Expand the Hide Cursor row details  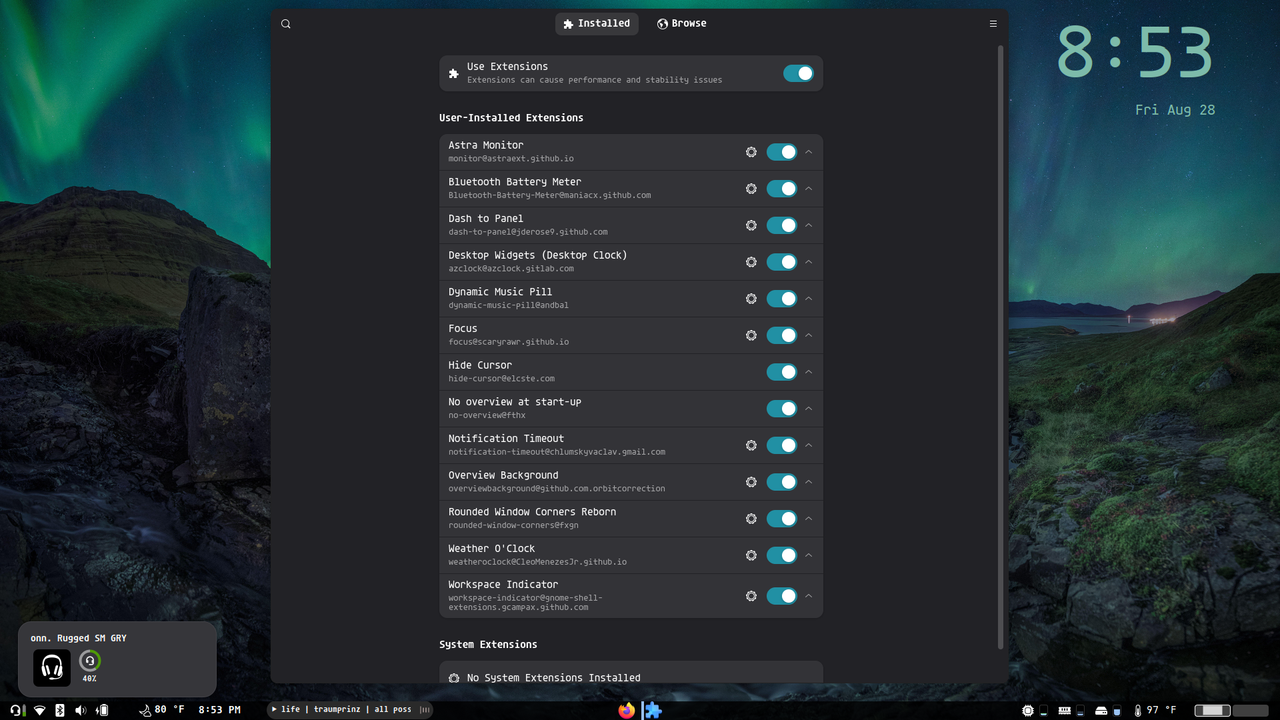[x=809, y=372]
